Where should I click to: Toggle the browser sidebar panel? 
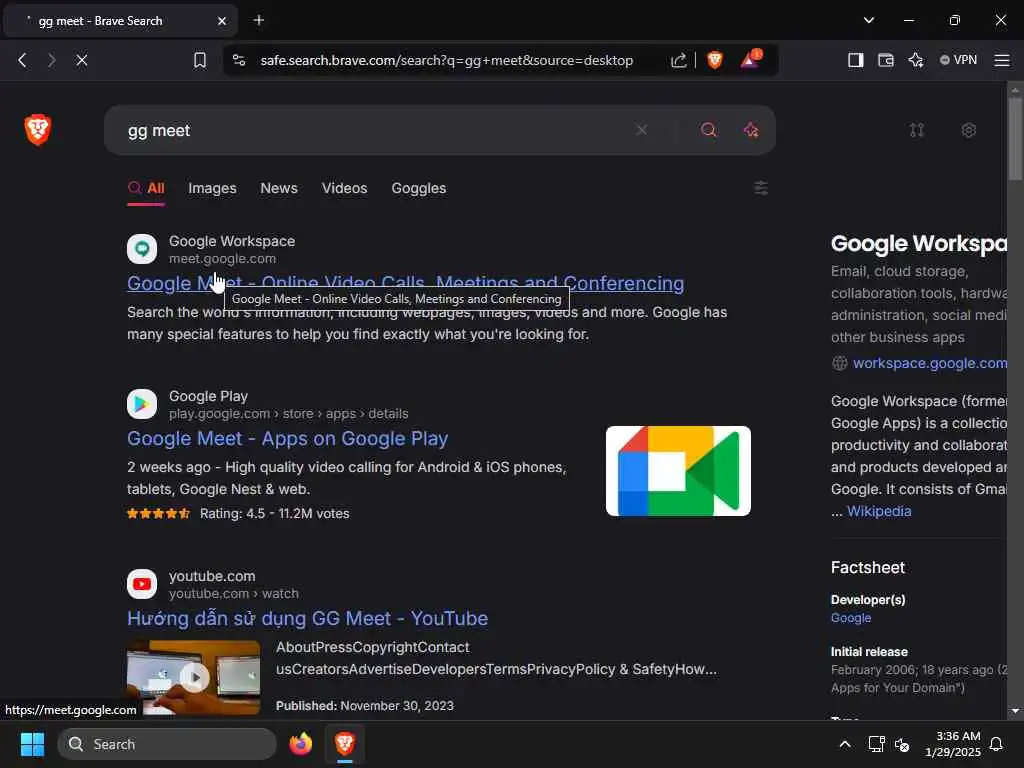coord(856,60)
